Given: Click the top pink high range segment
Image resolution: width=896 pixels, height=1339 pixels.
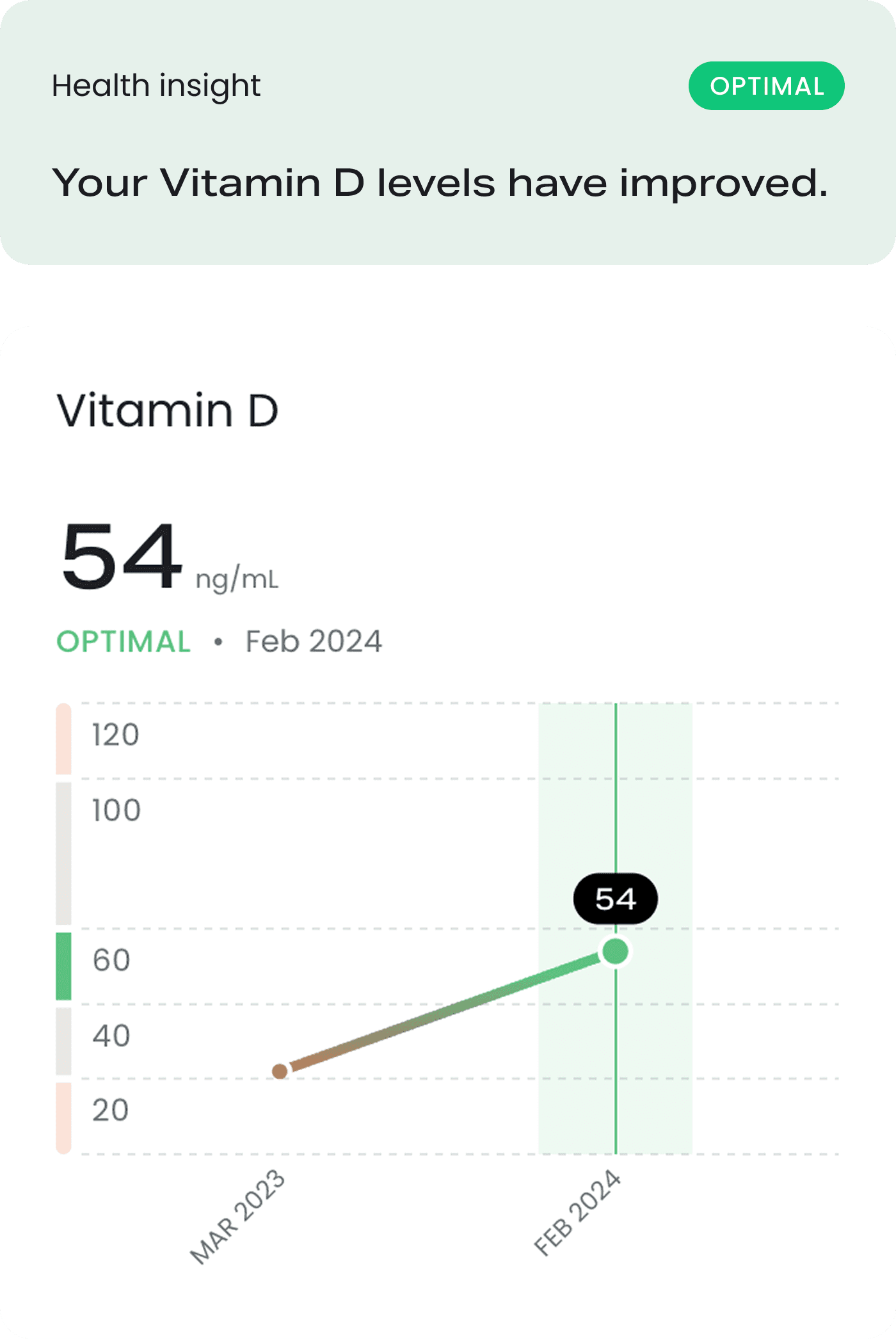Looking at the screenshot, I should pyautogui.click(x=63, y=739).
